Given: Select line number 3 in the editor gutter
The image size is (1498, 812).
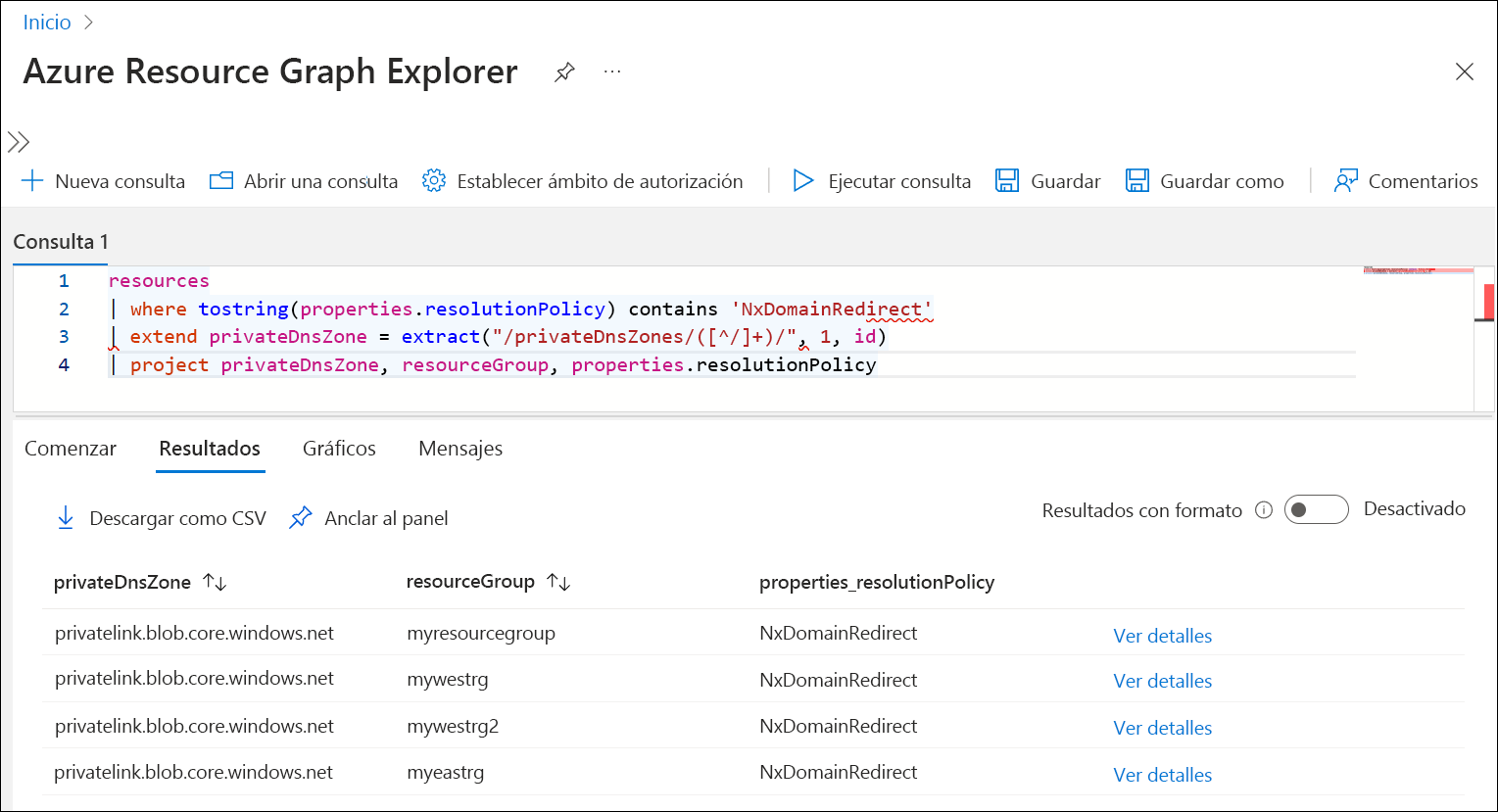Looking at the screenshot, I should [64, 337].
